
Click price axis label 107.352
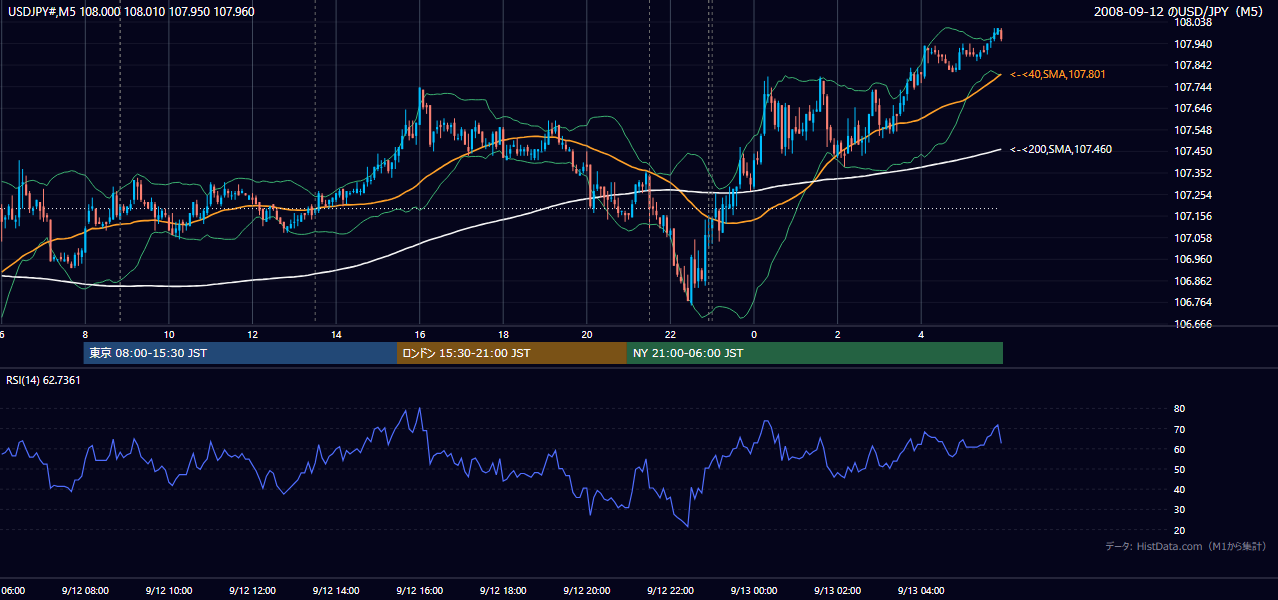1194,173
